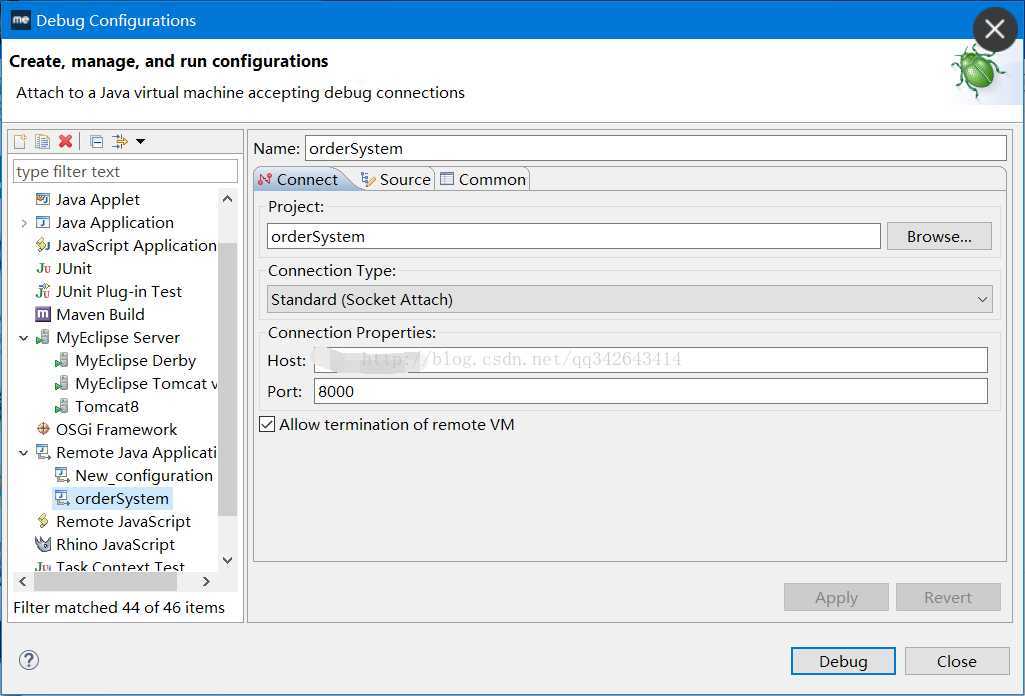Close dialog with the round X button
The width and height of the screenshot is (1025, 696).
(x=994, y=29)
